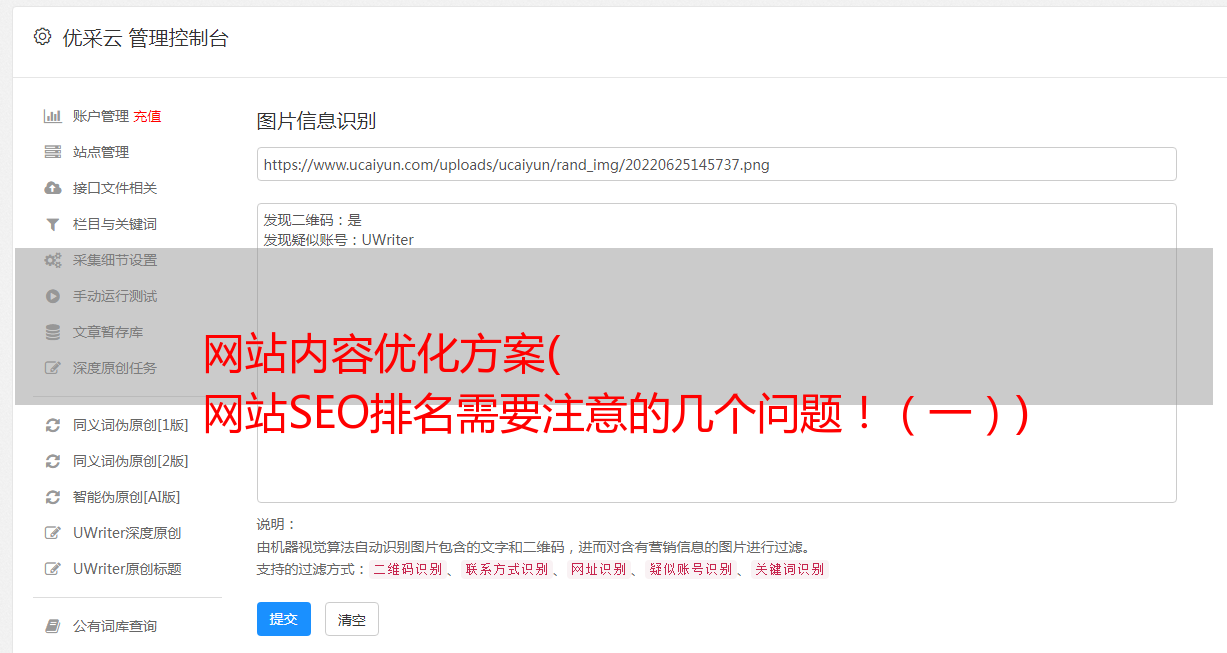
Task: Open 账户管理 in the sidebar
Action: 101,116
